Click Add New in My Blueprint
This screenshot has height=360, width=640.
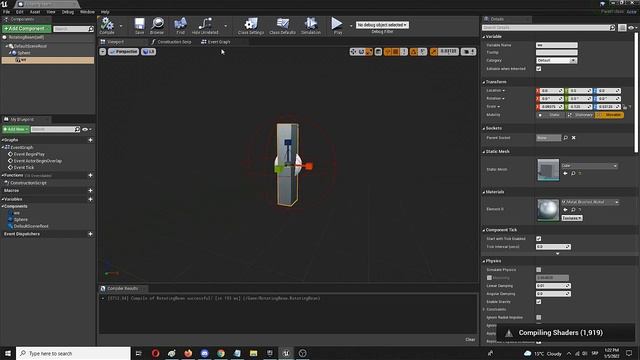coord(16,129)
